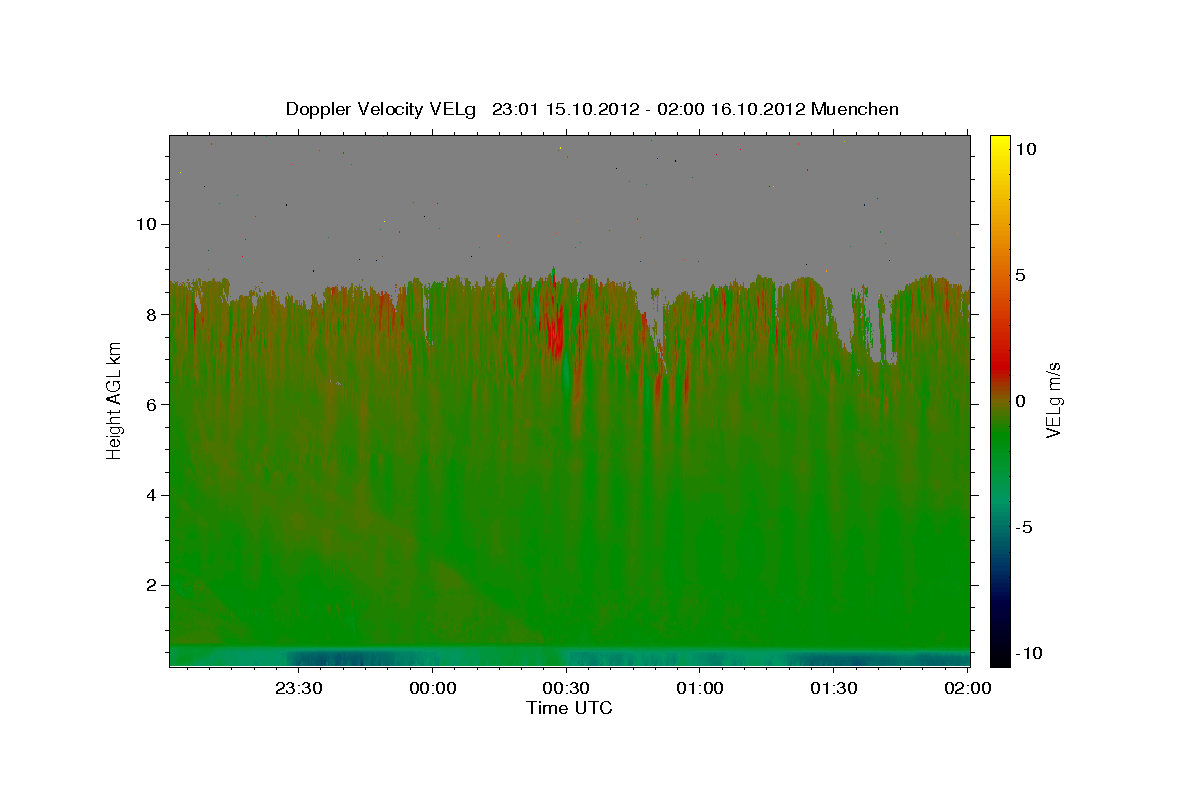Viewport: 1200px width, 800px height.
Task: Click the 'Muenchen' location in title
Action: tap(855, 109)
